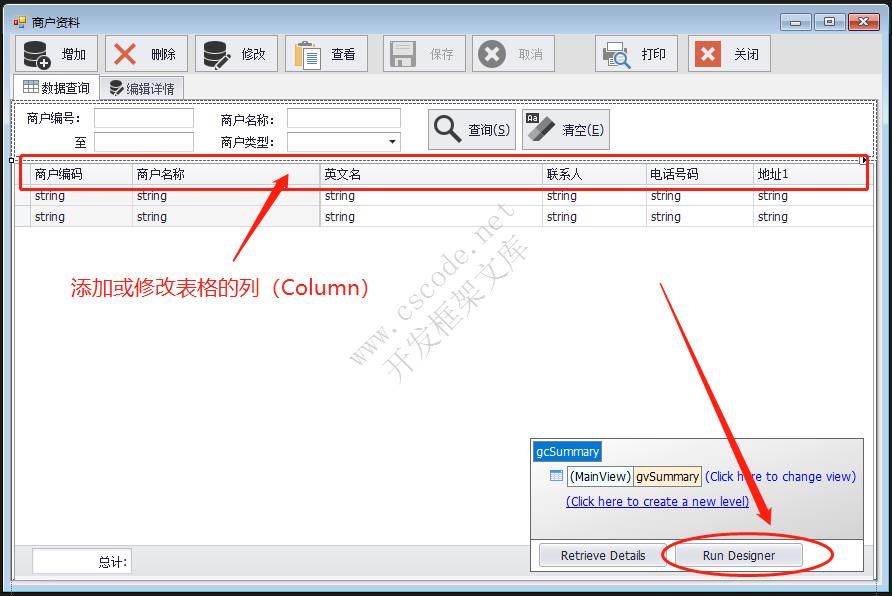Select the 修改 (Modify) toolbar icon

pos(233,54)
